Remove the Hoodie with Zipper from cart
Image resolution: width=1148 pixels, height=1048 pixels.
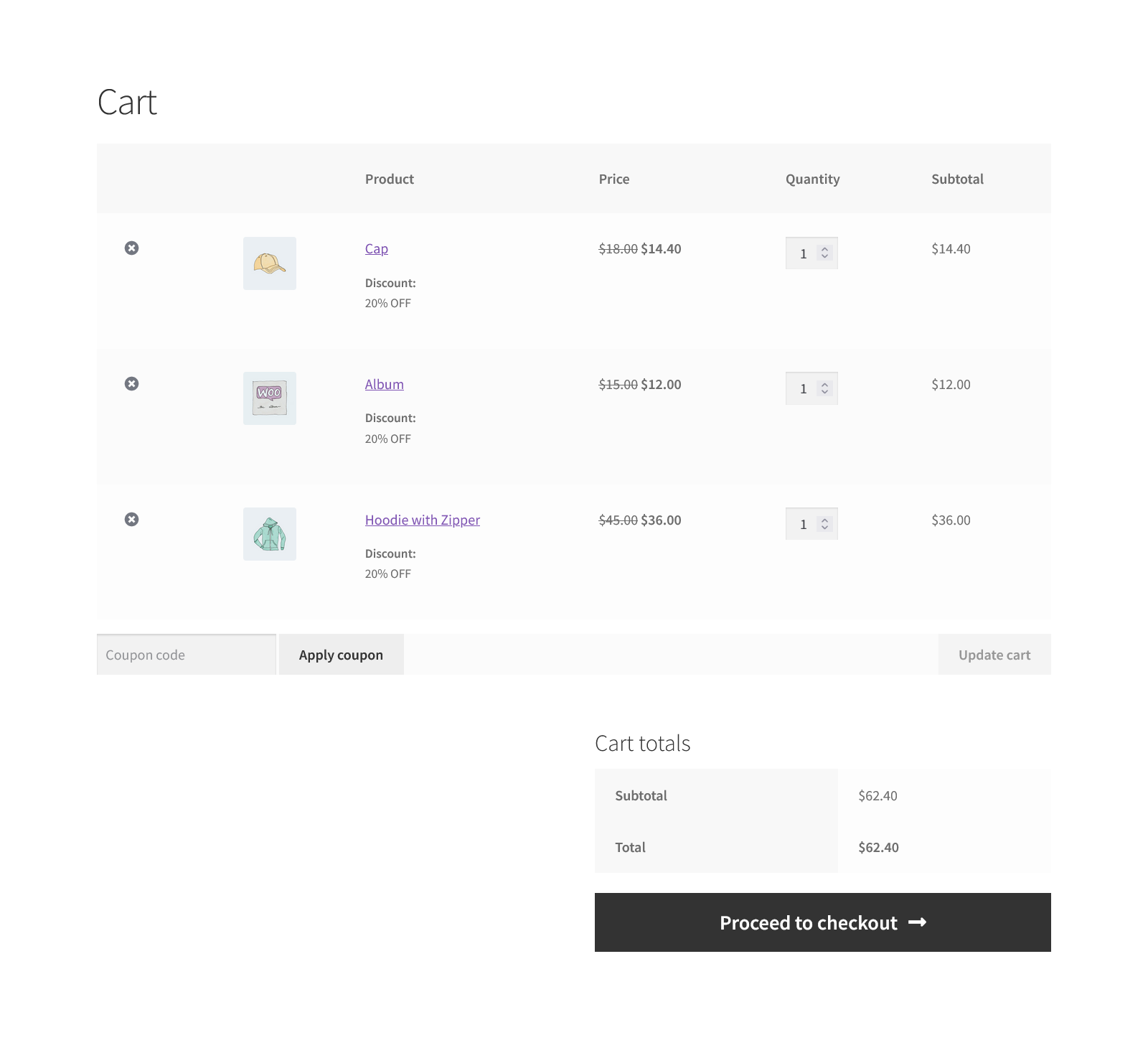click(x=131, y=519)
